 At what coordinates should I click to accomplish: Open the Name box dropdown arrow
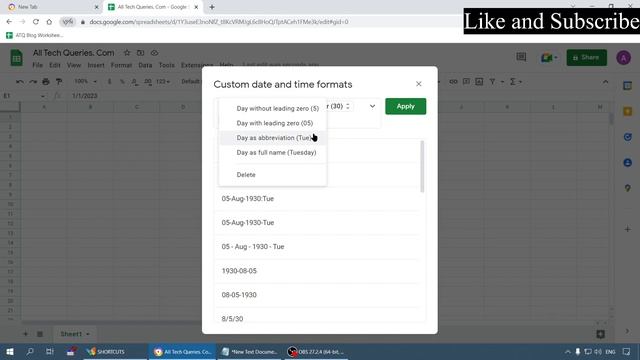[42, 96]
